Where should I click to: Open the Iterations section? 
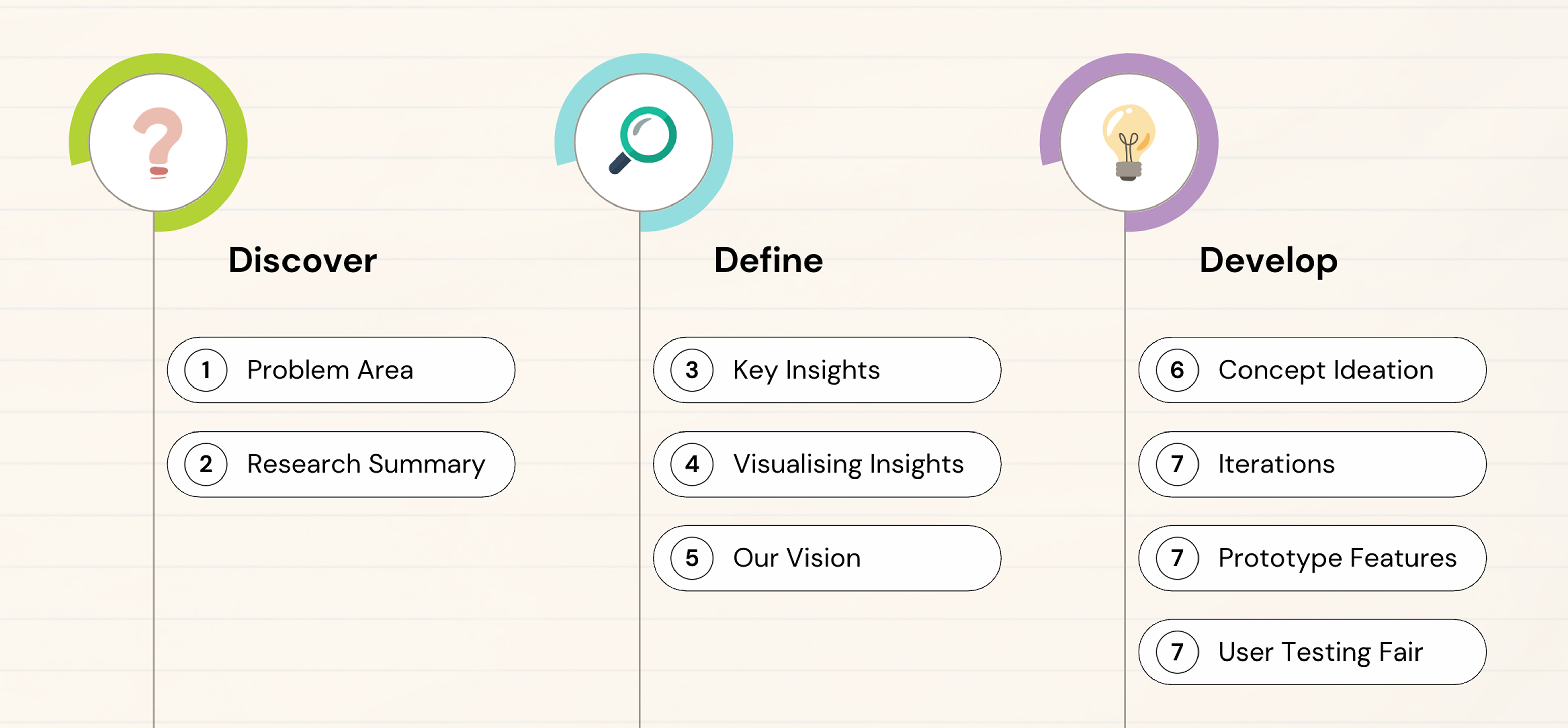(1312, 464)
